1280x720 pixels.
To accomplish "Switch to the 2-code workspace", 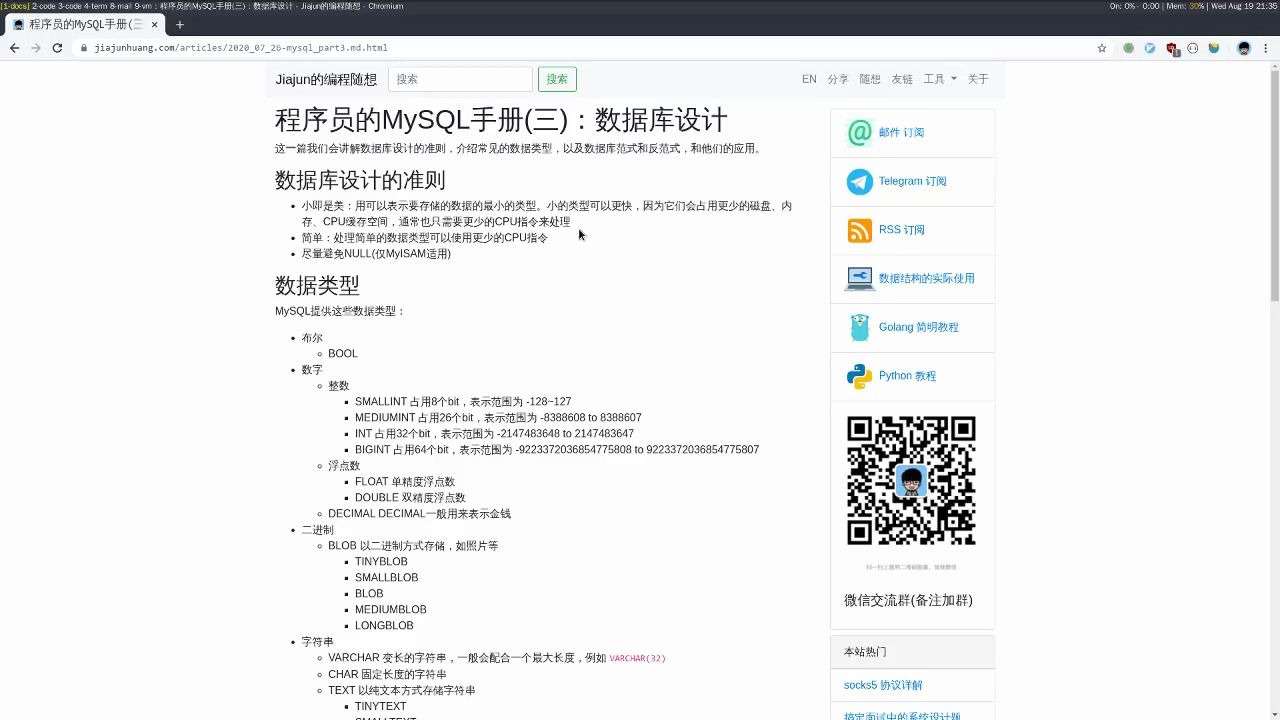I will click(x=44, y=6).
